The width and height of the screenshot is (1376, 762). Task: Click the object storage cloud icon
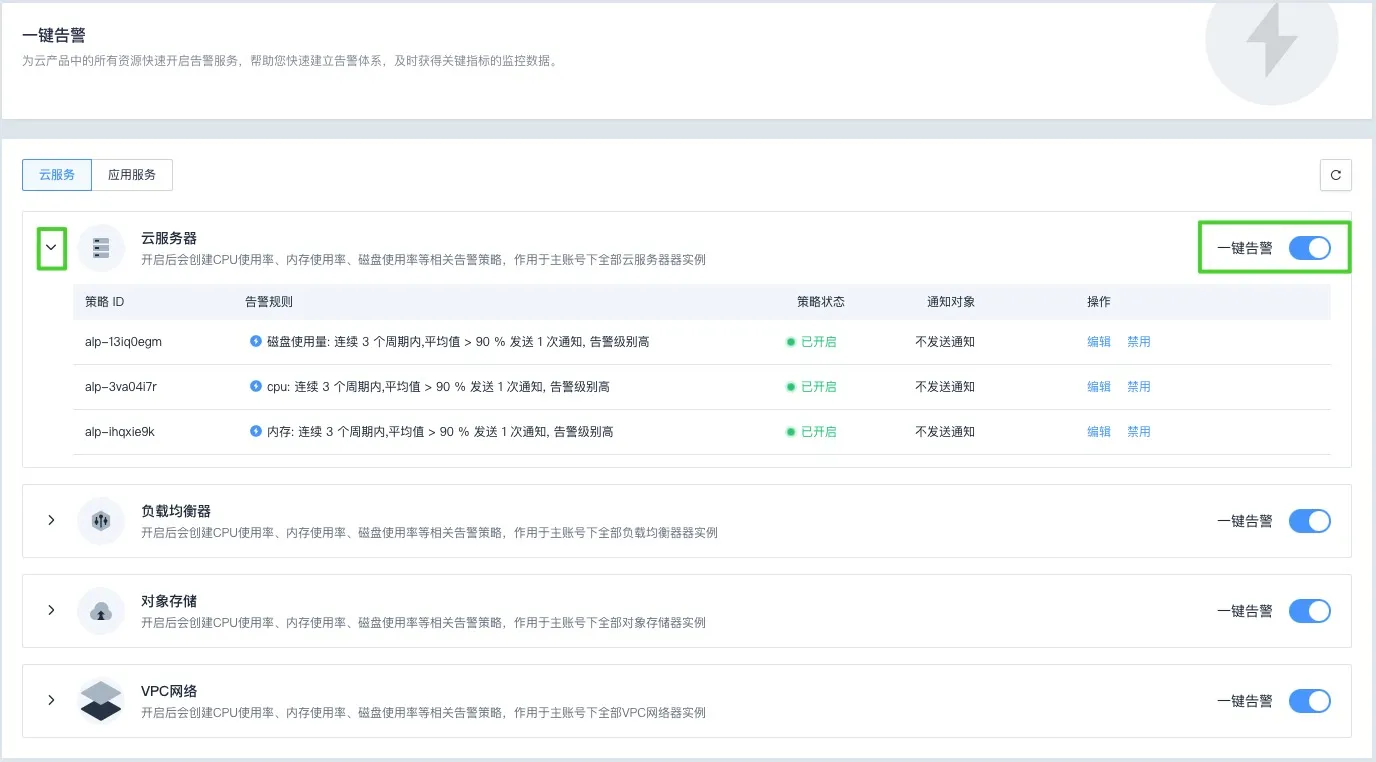tap(101, 611)
